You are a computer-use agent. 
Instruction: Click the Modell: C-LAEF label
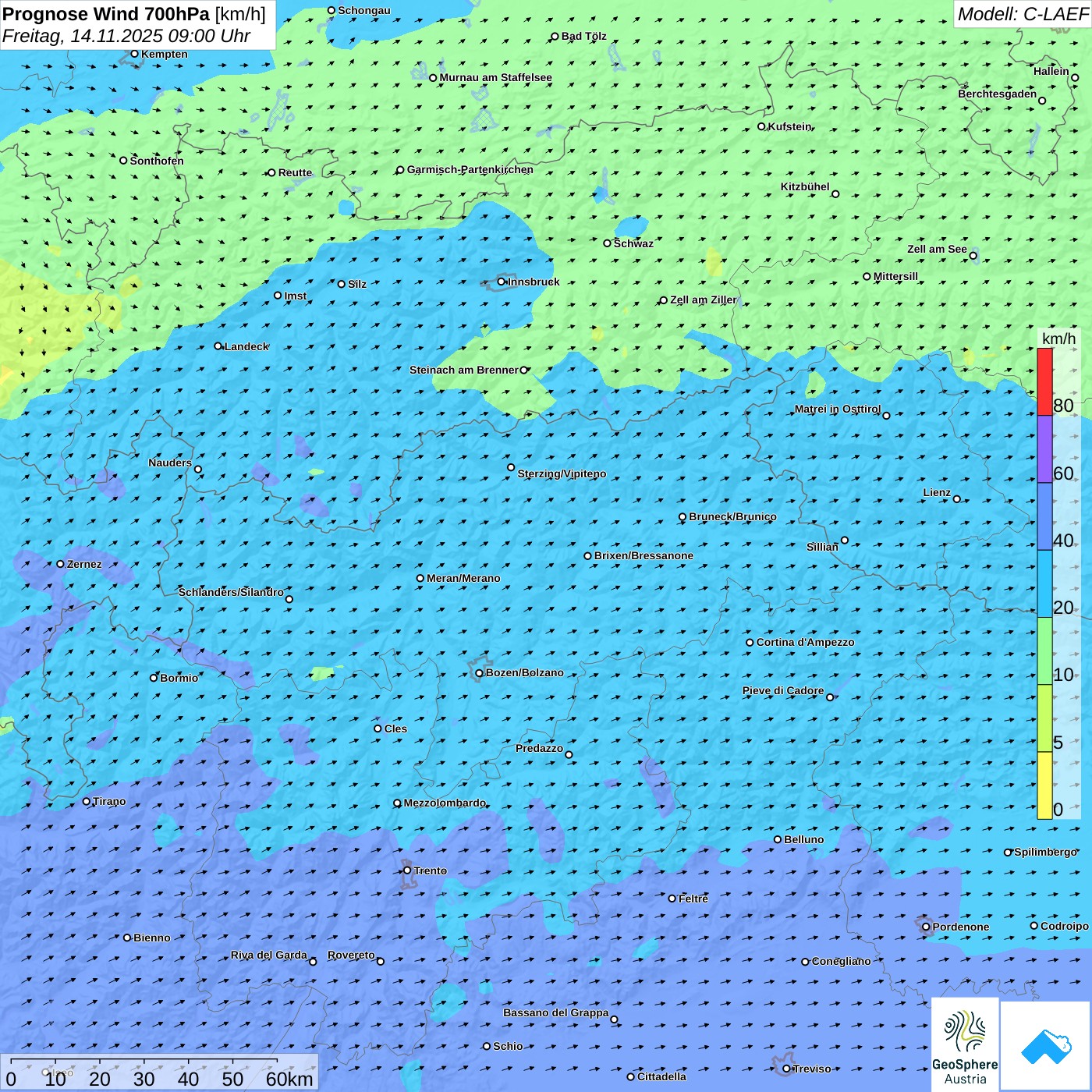coord(1022,14)
